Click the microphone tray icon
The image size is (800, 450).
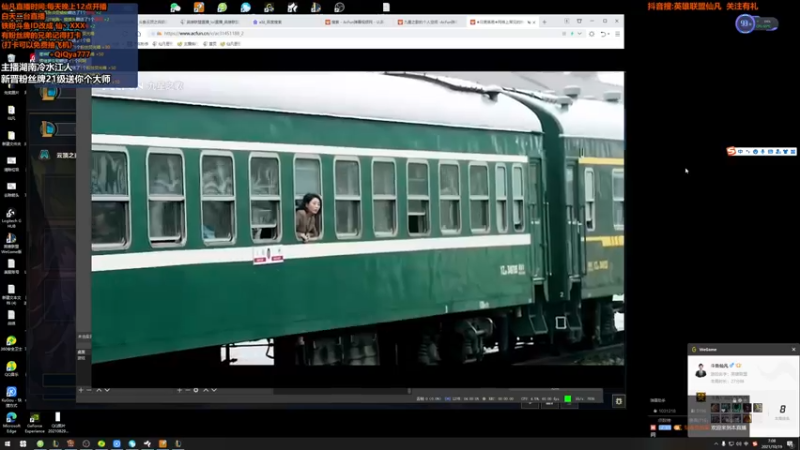pos(723,444)
